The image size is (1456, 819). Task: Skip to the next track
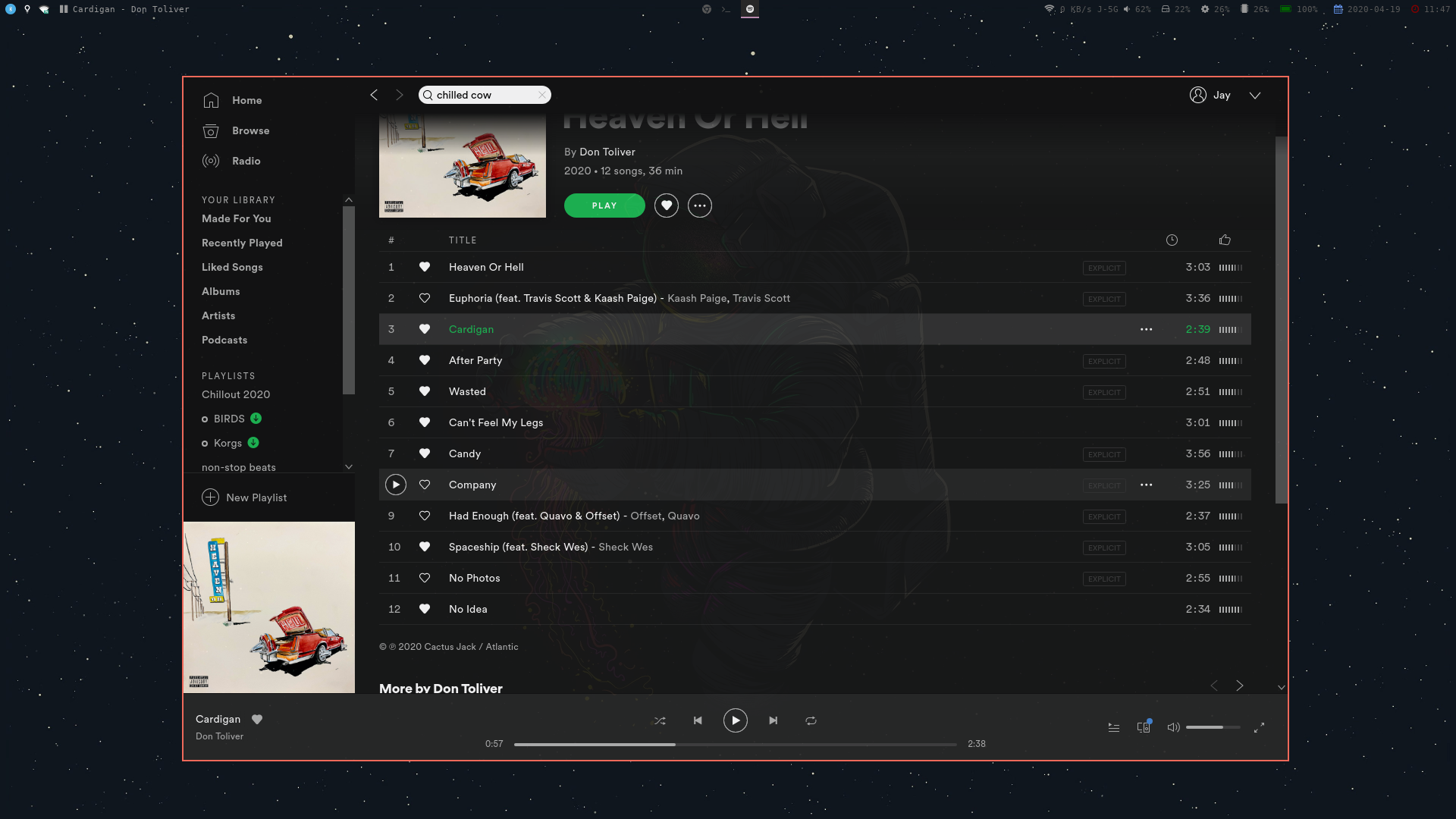click(x=773, y=720)
